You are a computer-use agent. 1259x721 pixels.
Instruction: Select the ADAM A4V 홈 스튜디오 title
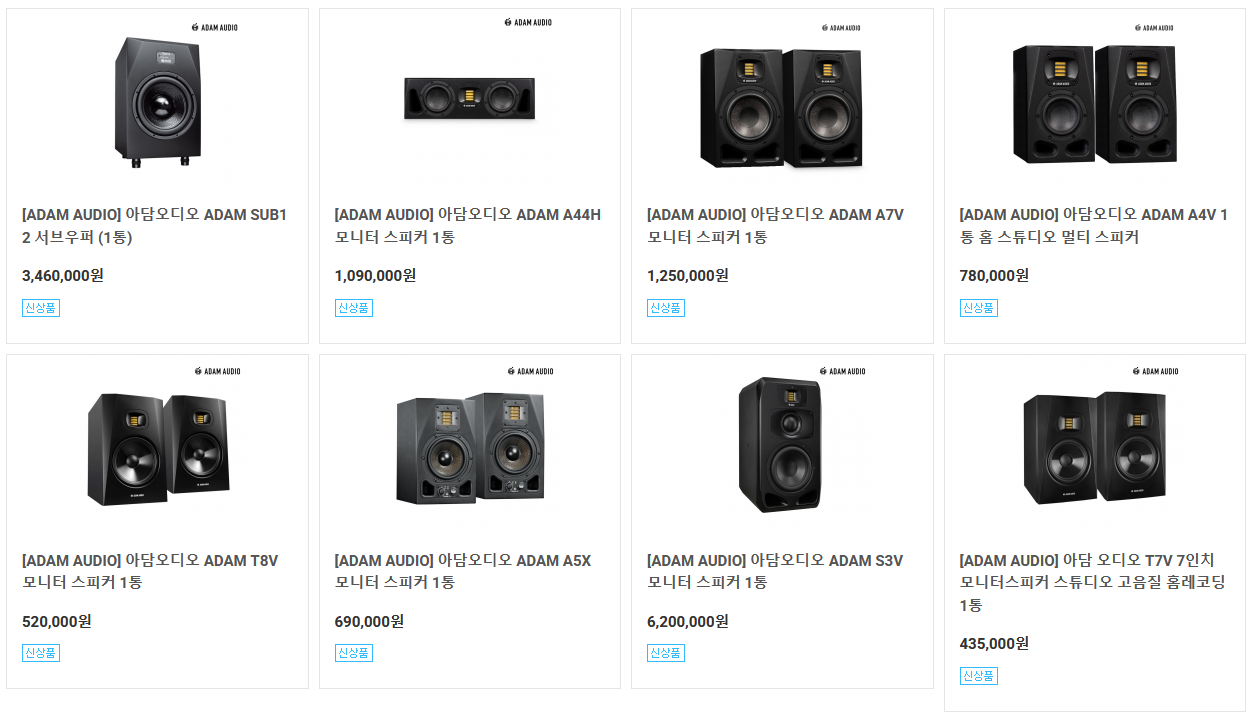[x=1093, y=226]
